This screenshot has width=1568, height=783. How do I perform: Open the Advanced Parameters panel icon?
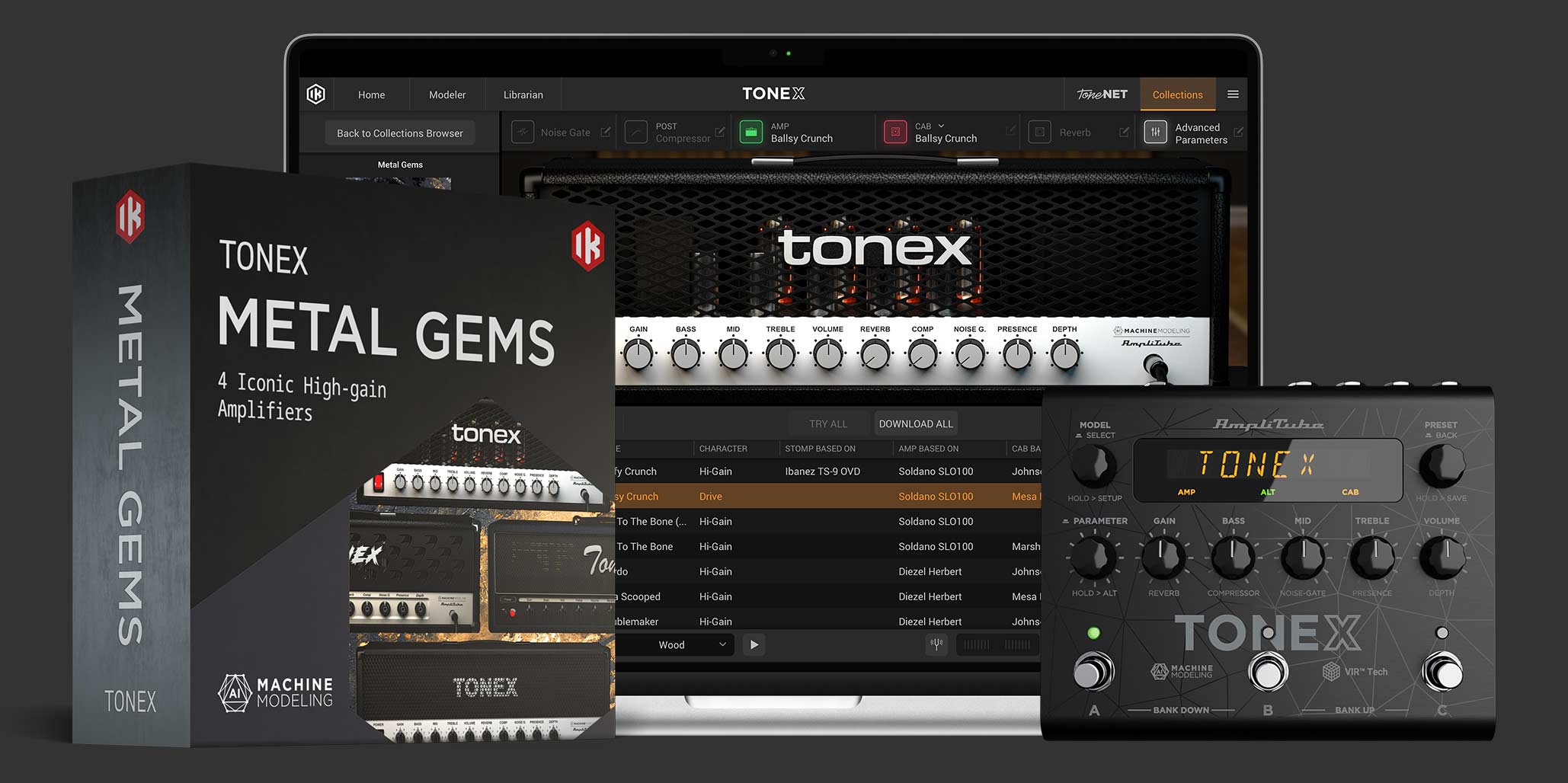(1155, 132)
